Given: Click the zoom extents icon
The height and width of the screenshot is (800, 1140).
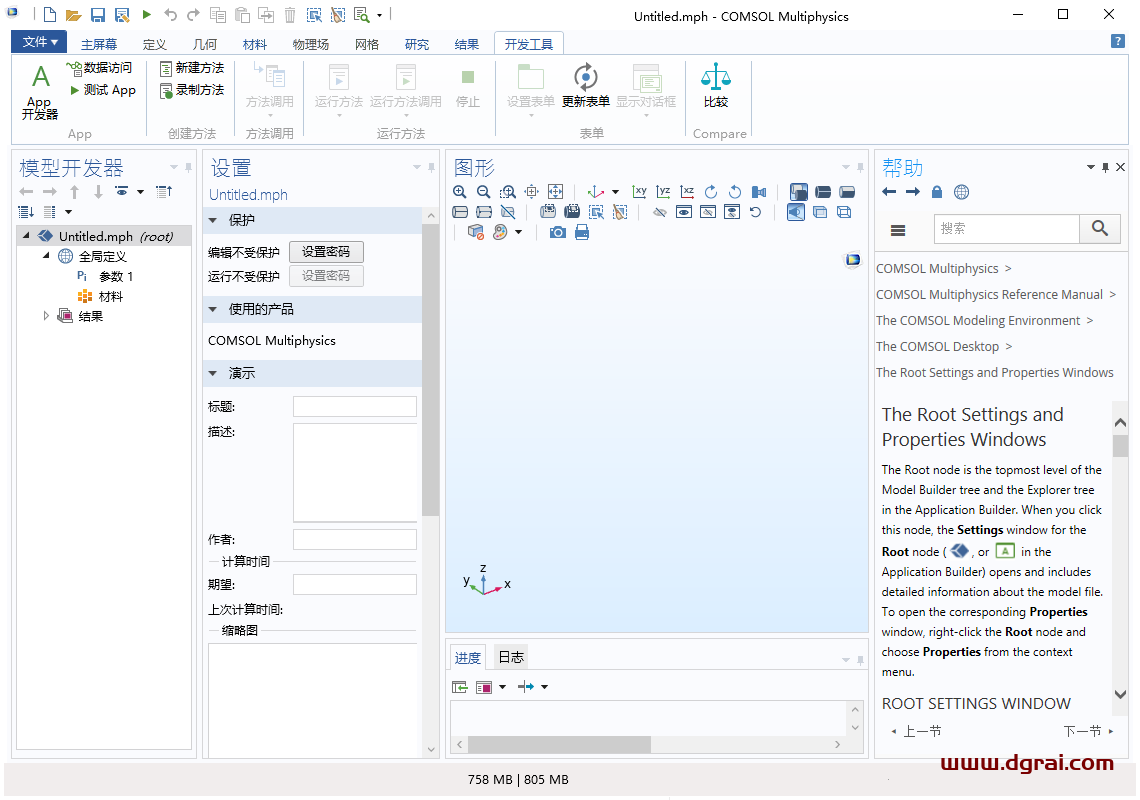Looking at the screenshot, I should pos(555,192).
